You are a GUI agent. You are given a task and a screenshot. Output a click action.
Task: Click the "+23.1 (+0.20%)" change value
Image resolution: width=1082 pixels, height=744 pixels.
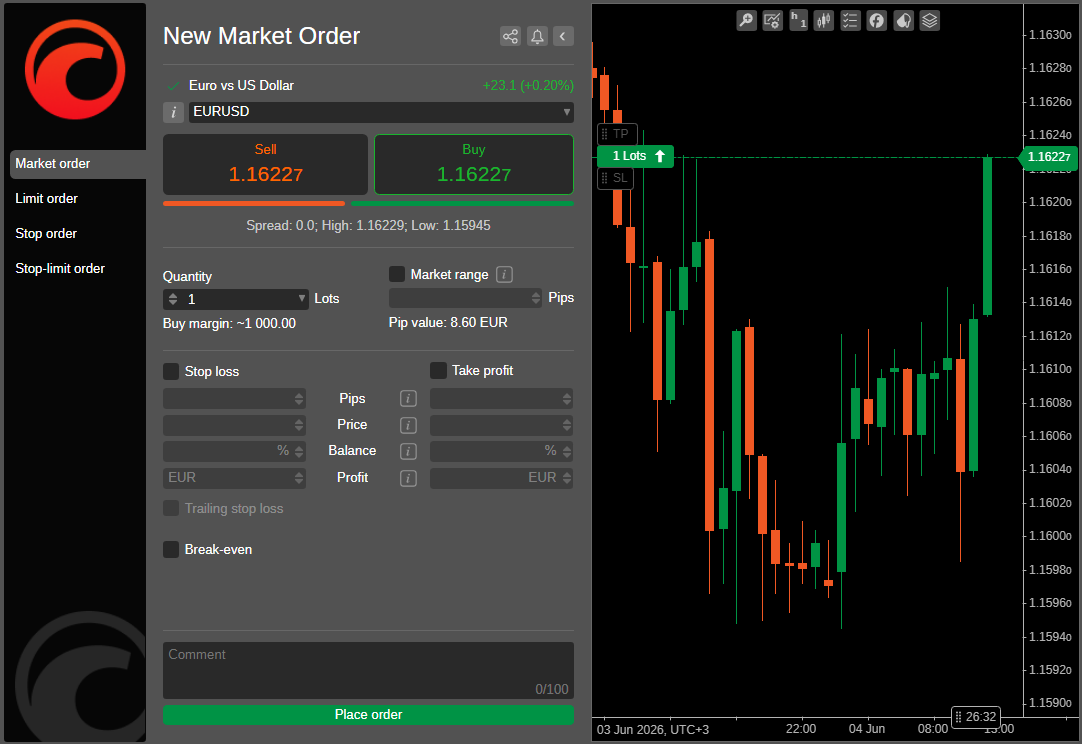pos(528,86)
